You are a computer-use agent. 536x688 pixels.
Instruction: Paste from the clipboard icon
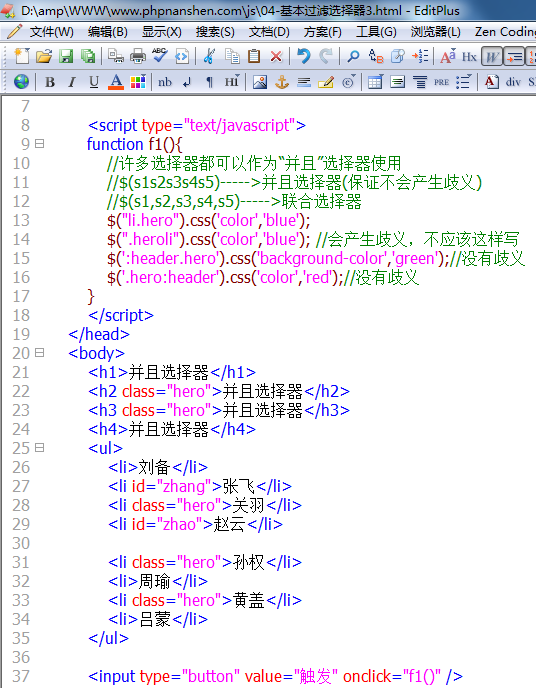(x=254, y=56)
